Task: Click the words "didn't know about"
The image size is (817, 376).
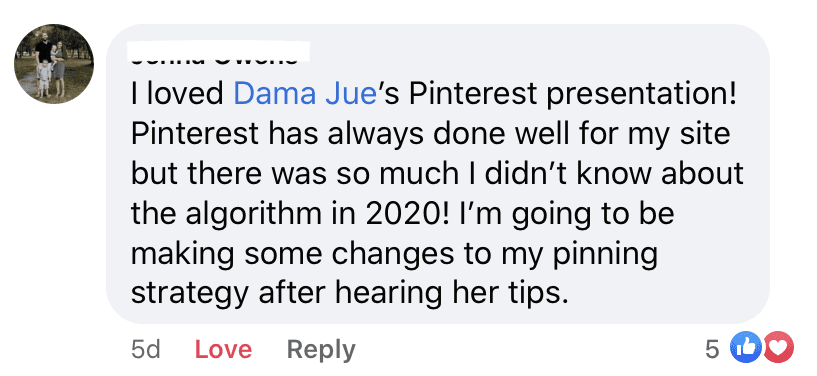Action: (614, 173)
